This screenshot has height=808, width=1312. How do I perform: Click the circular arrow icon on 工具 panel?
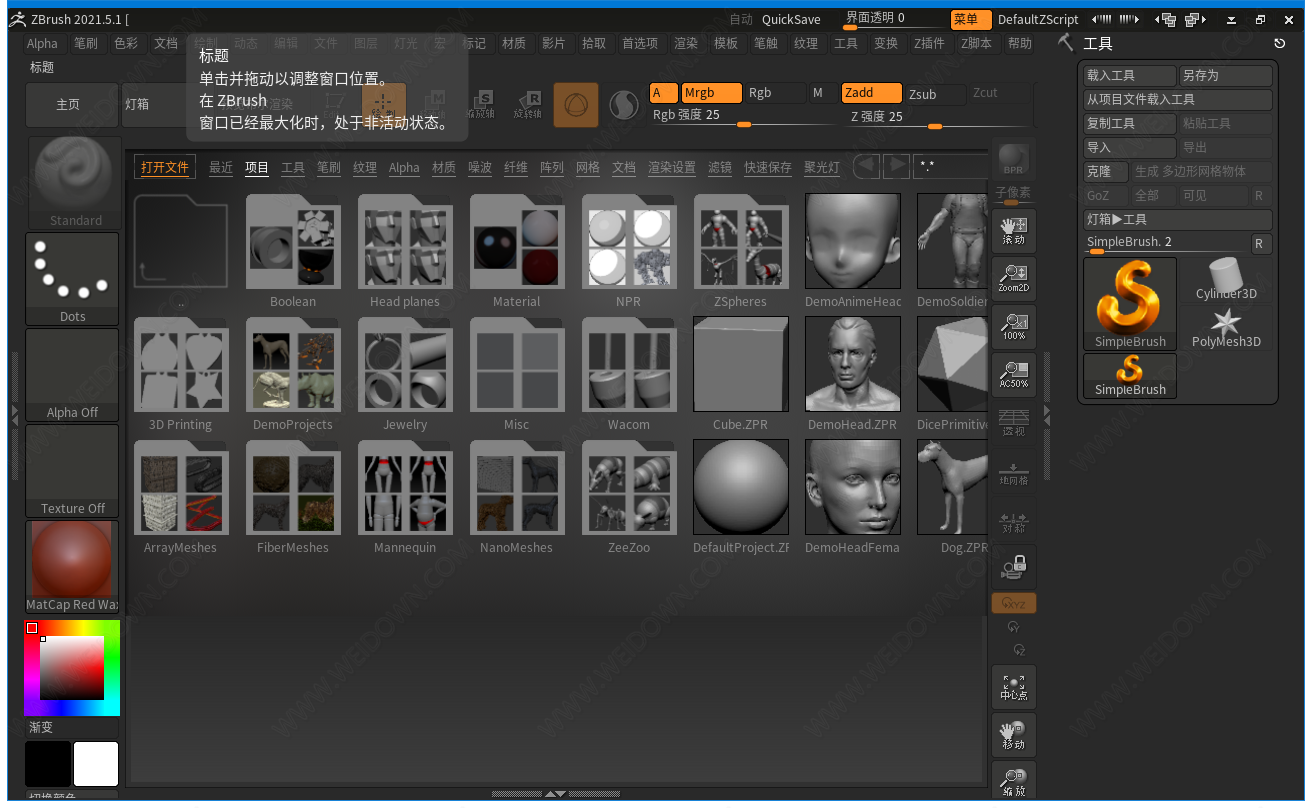tap(1279, 43)
